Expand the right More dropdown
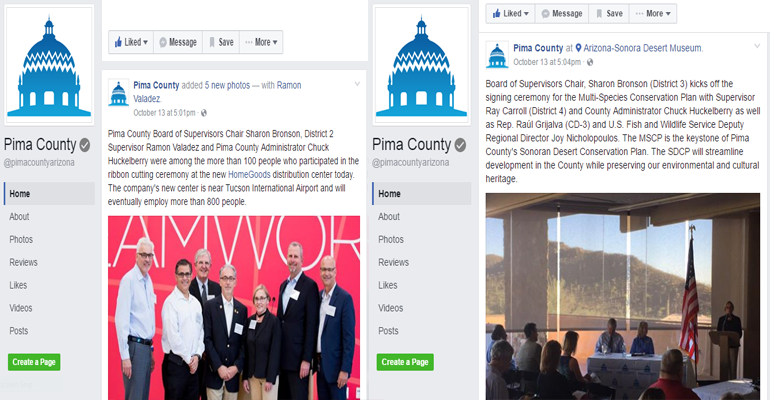Viewport: 770px width, 400px height. coord(653,14)
